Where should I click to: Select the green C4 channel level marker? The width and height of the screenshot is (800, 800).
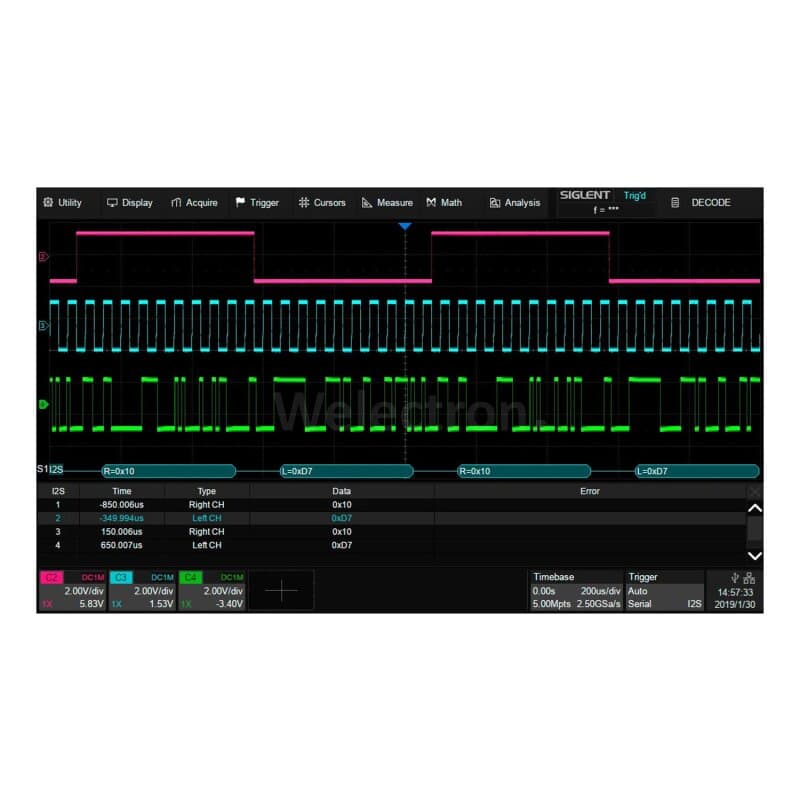point(43,404)
